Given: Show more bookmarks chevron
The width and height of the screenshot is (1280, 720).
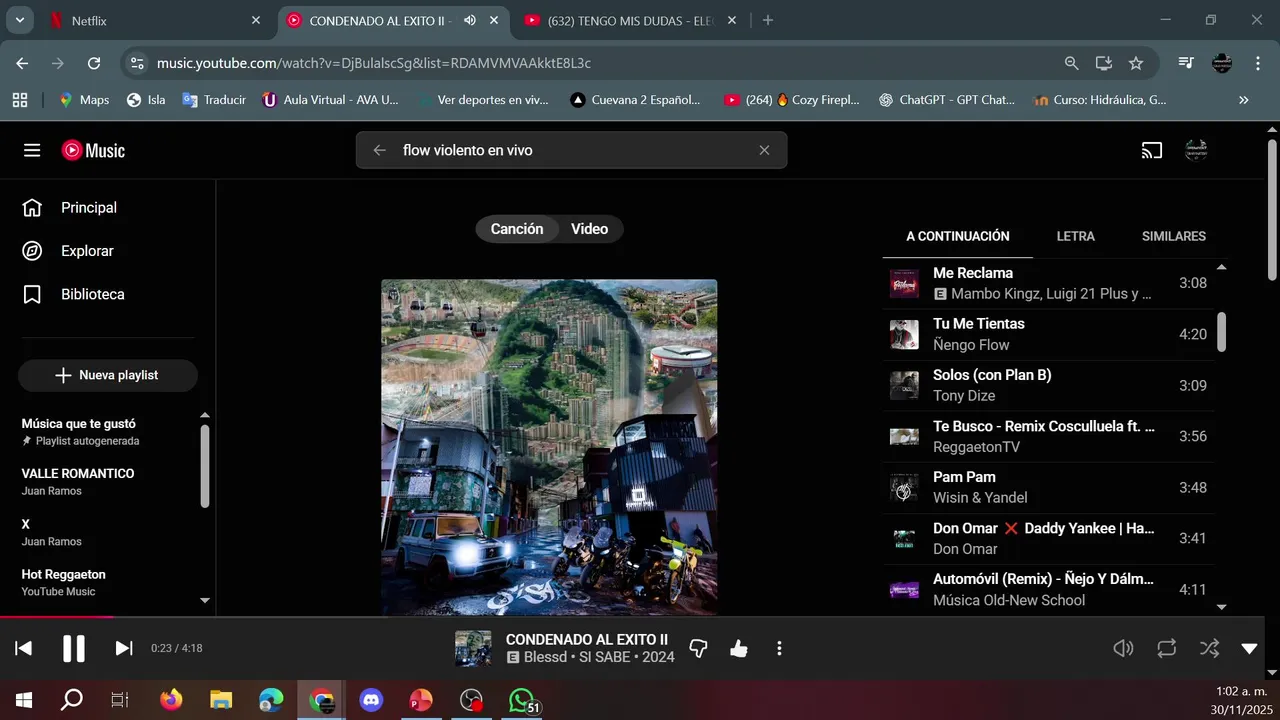Looking at the screenshot, I should (1244, 100).
